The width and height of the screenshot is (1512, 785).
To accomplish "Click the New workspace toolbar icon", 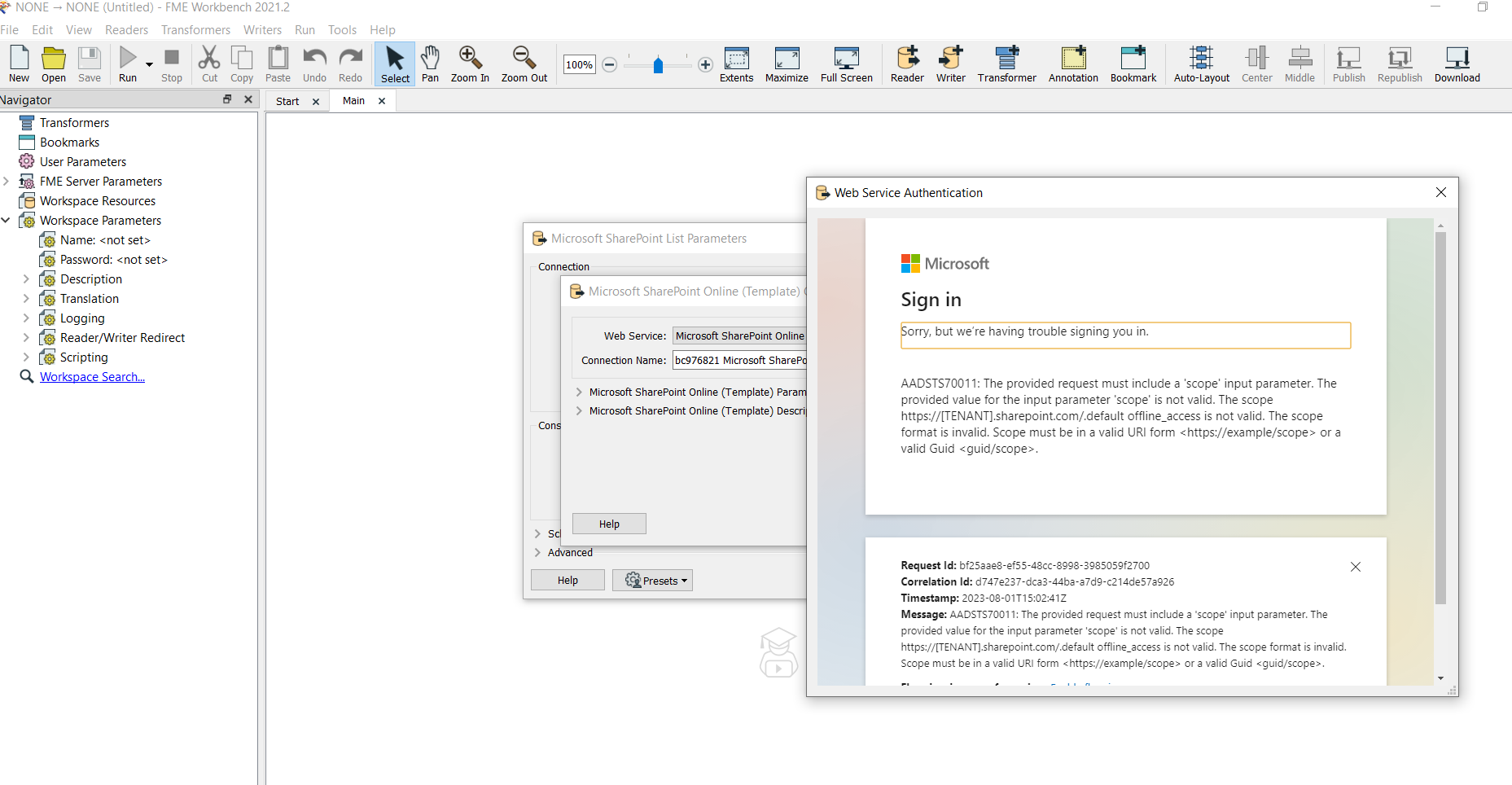I will click(19, 64).
